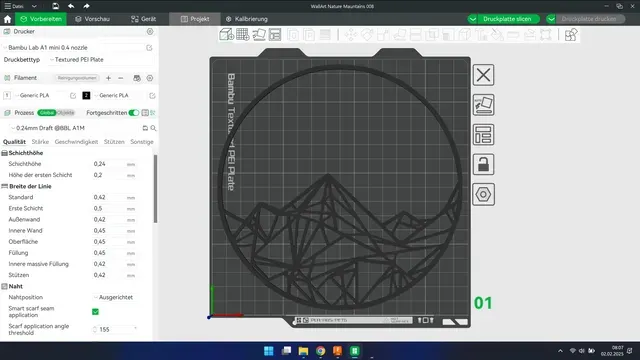Open plate settings hexagon icon
The image size is (640, 360).
point(483,194)
